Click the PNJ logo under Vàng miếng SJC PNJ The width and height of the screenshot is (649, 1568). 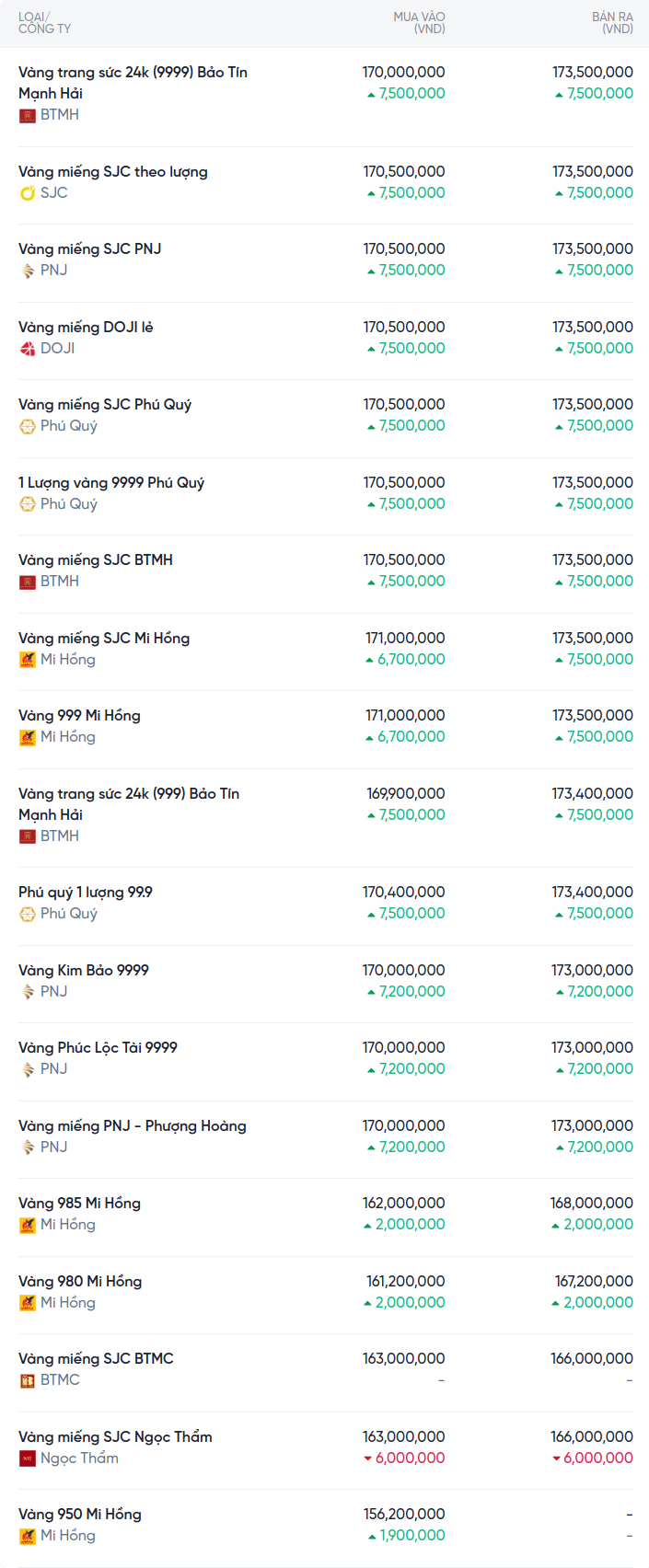pyautogui.click(x=28, y=271)
